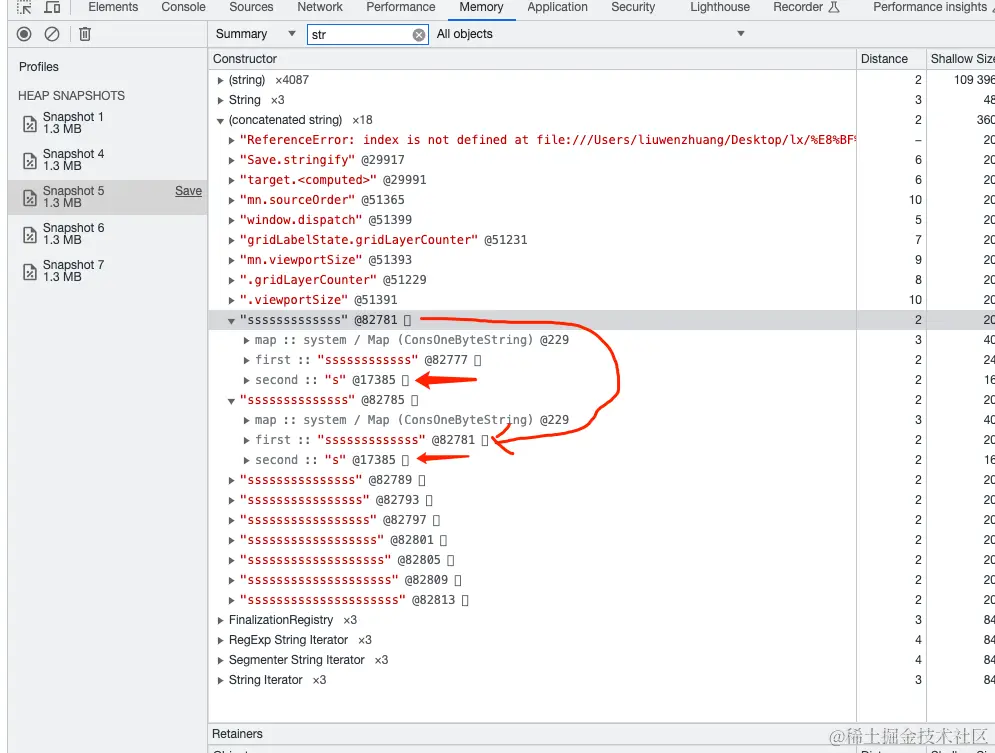
Task: Click the trash delete profile icon
Action: (x=84, y=34)
